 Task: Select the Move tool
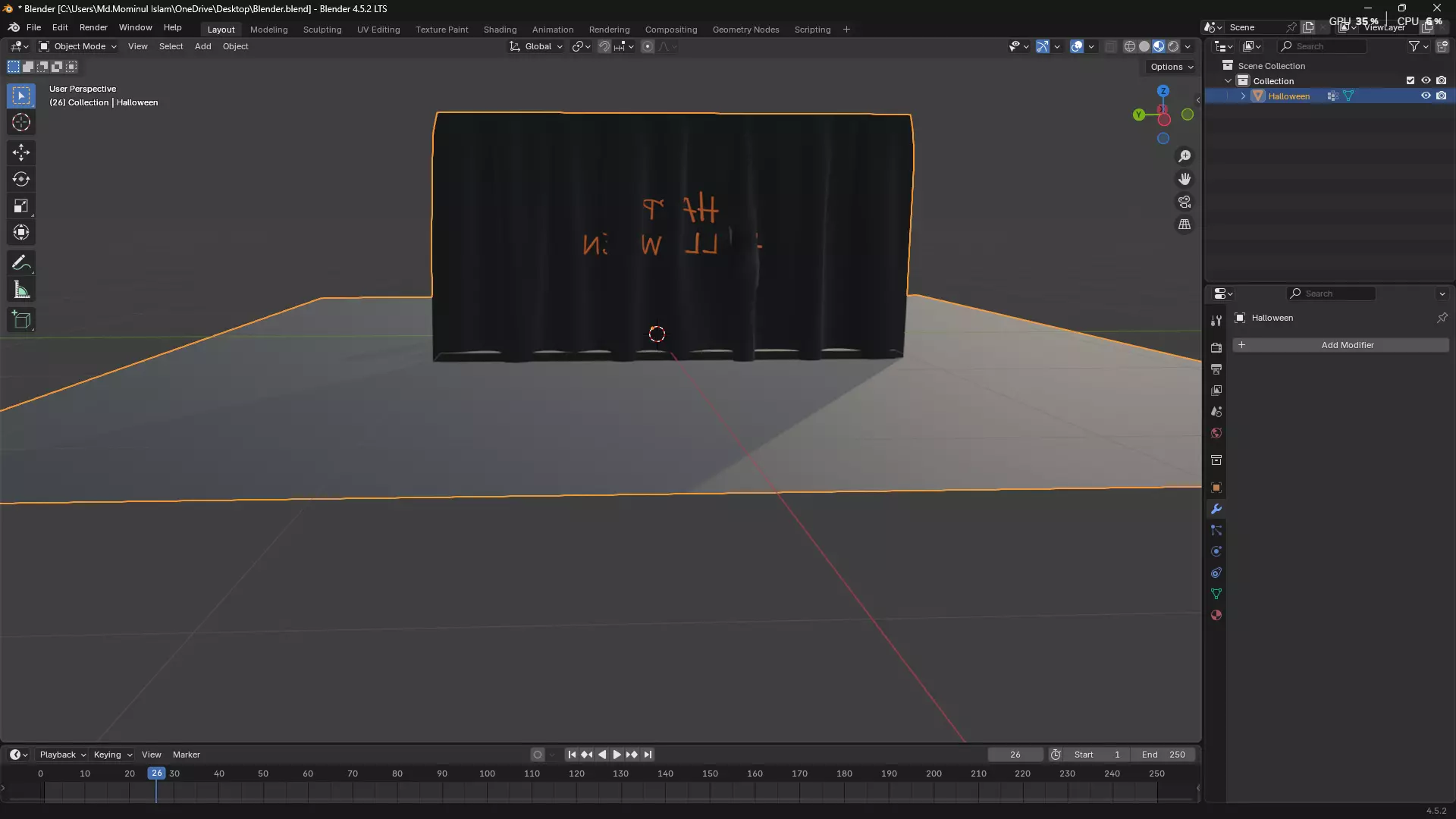pos(21,152)
